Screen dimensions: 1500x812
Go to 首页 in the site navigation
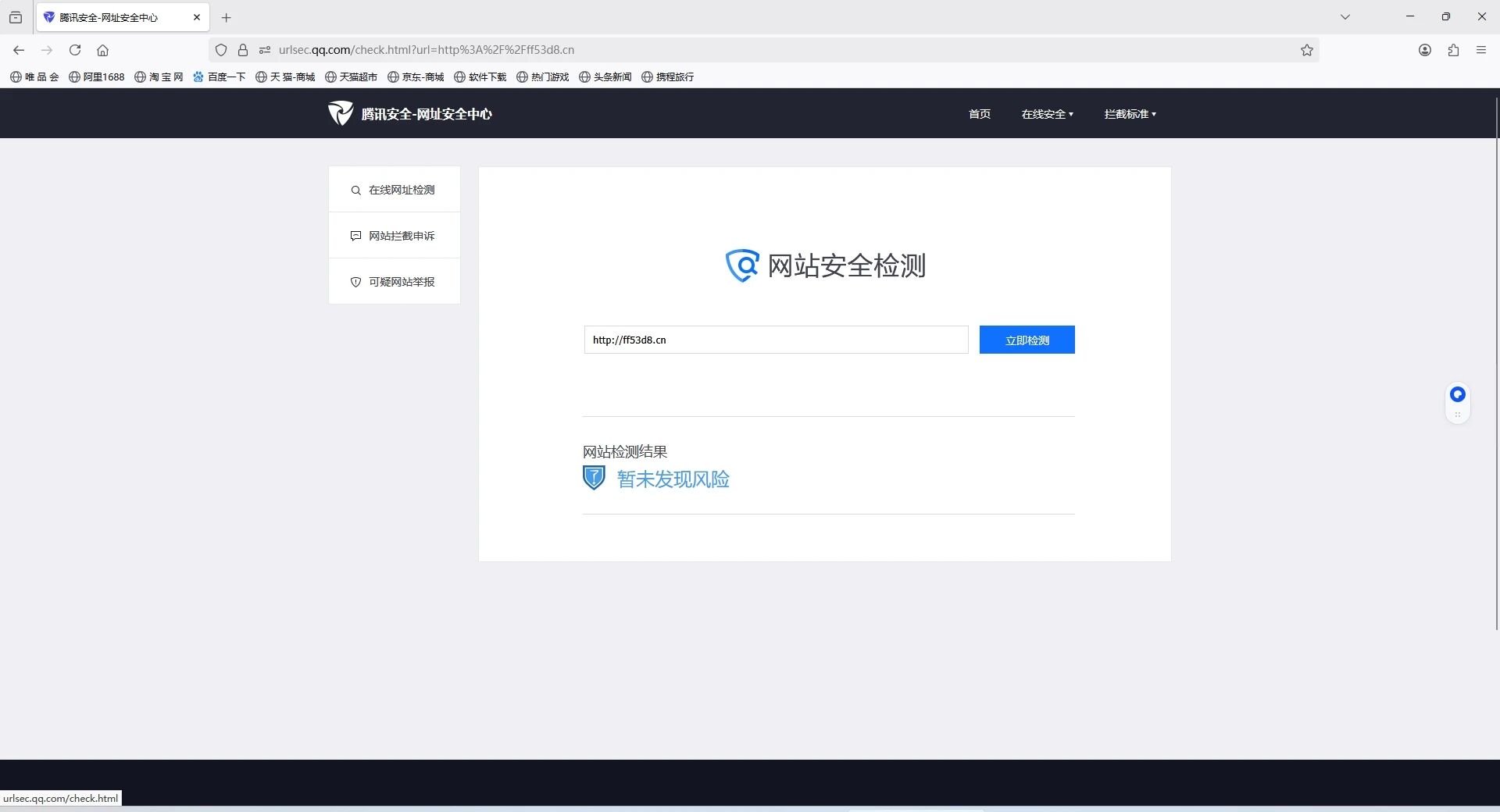(980, 114)
